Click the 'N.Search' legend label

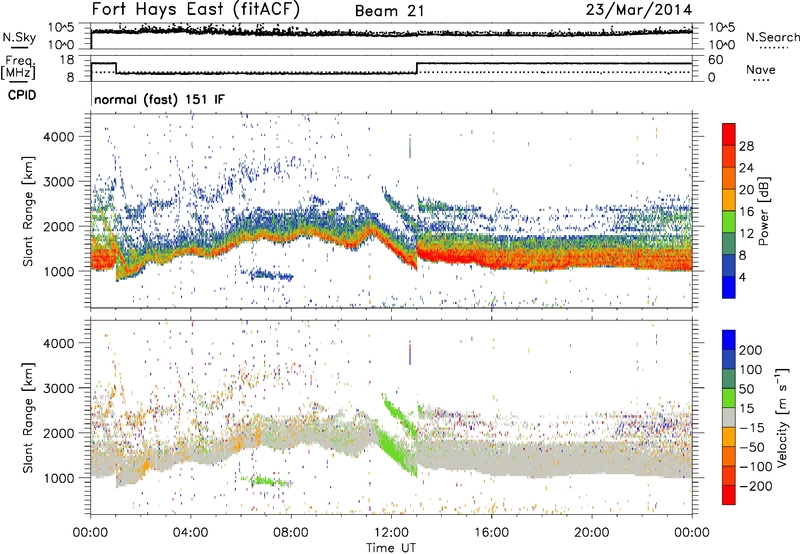772,37
